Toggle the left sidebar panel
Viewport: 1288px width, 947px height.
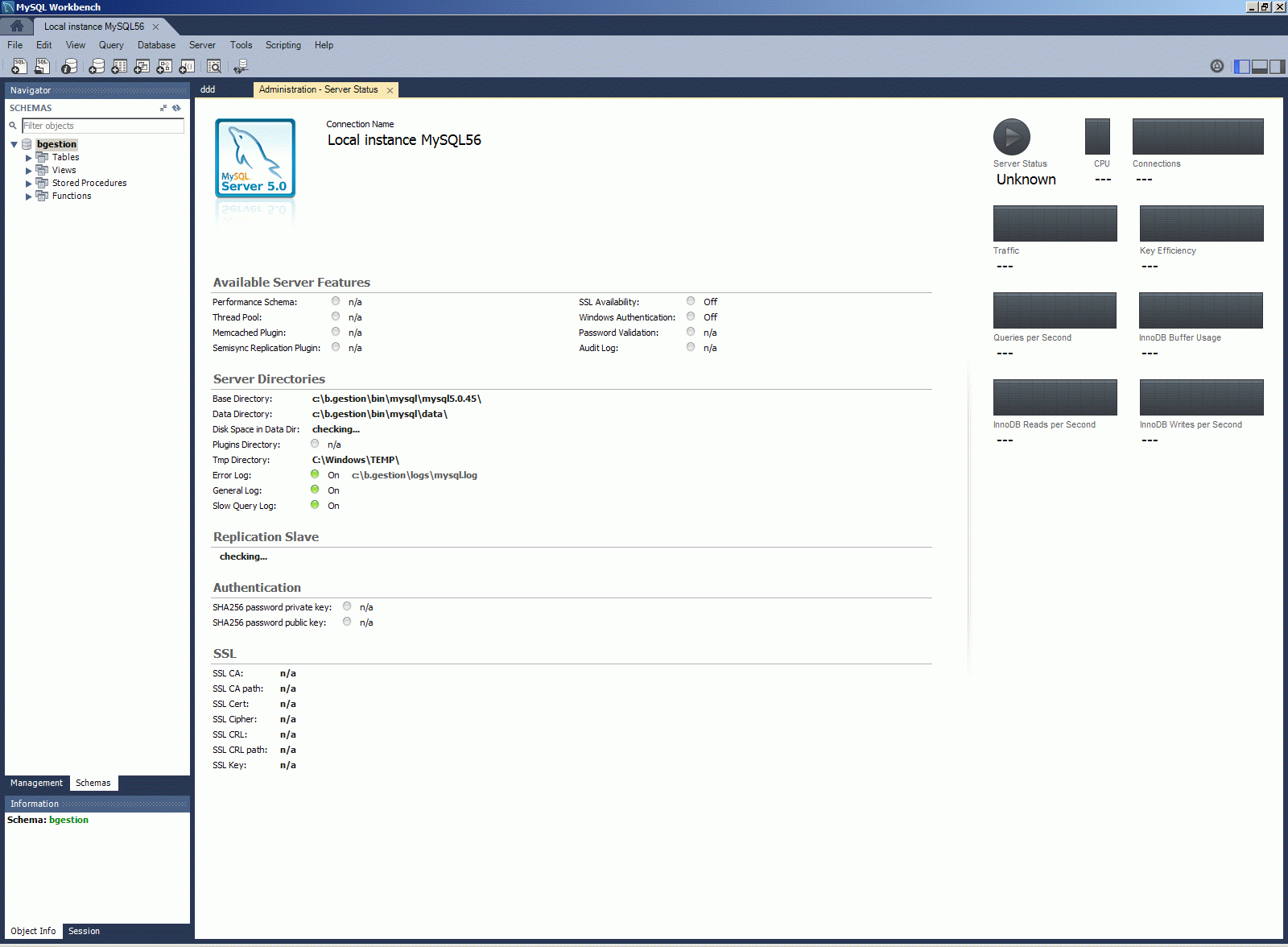1242,66
